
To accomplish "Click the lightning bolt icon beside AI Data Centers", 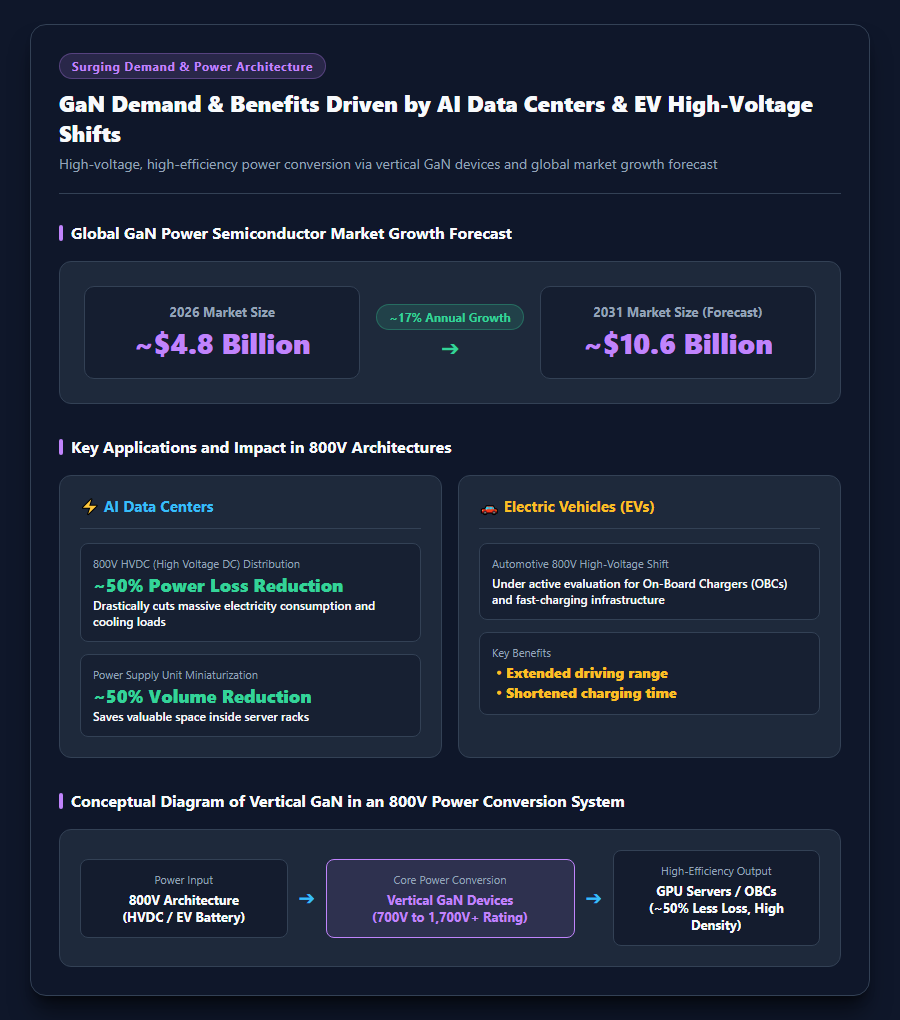I will (89, 507).
